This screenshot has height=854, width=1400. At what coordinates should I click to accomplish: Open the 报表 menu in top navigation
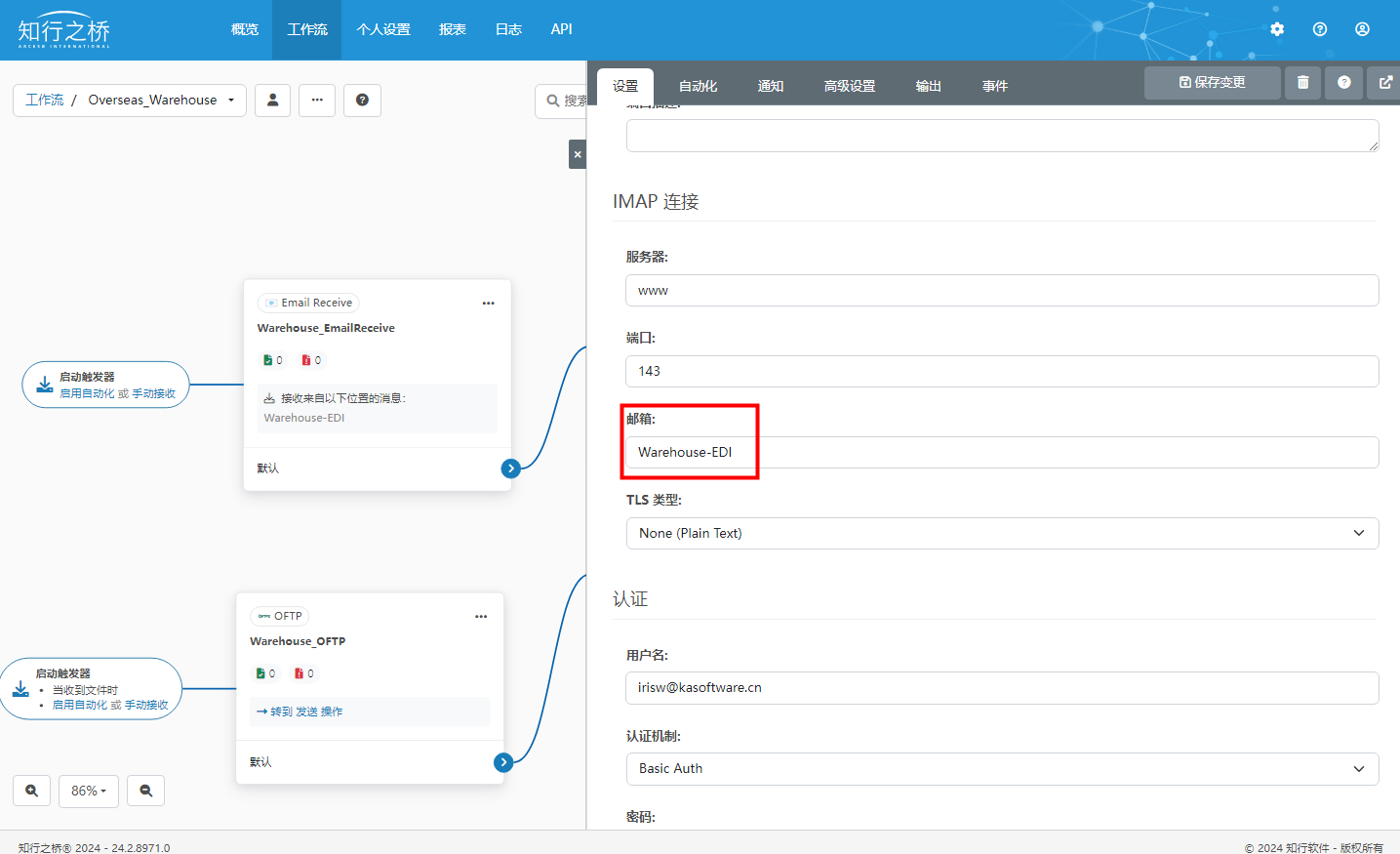[452, 29]
